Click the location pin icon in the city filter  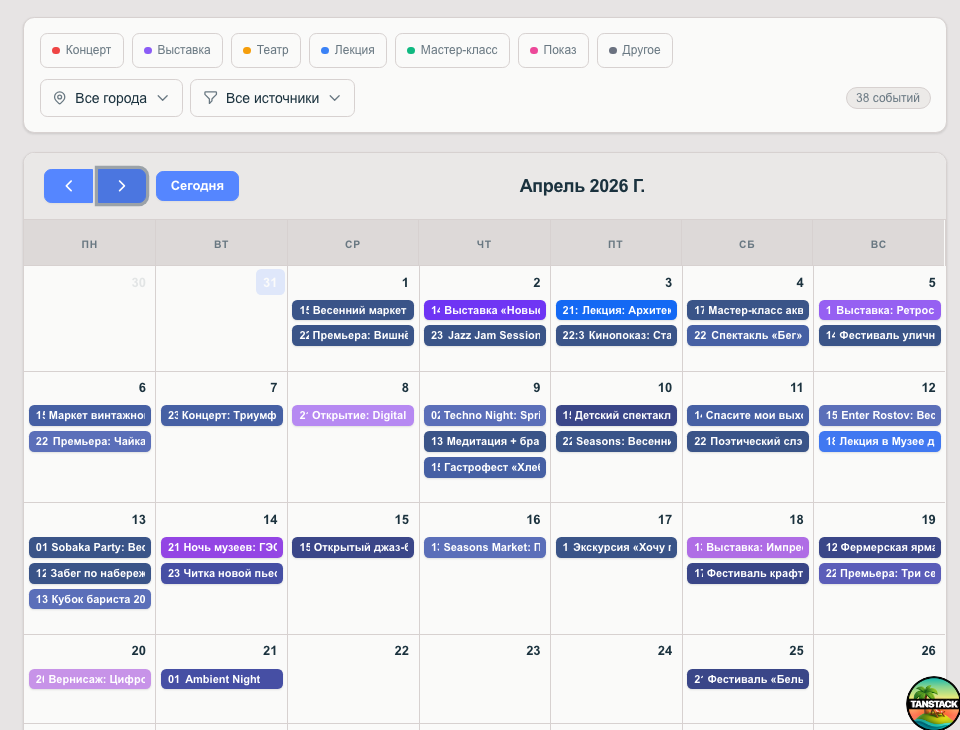tap(61, 98)
